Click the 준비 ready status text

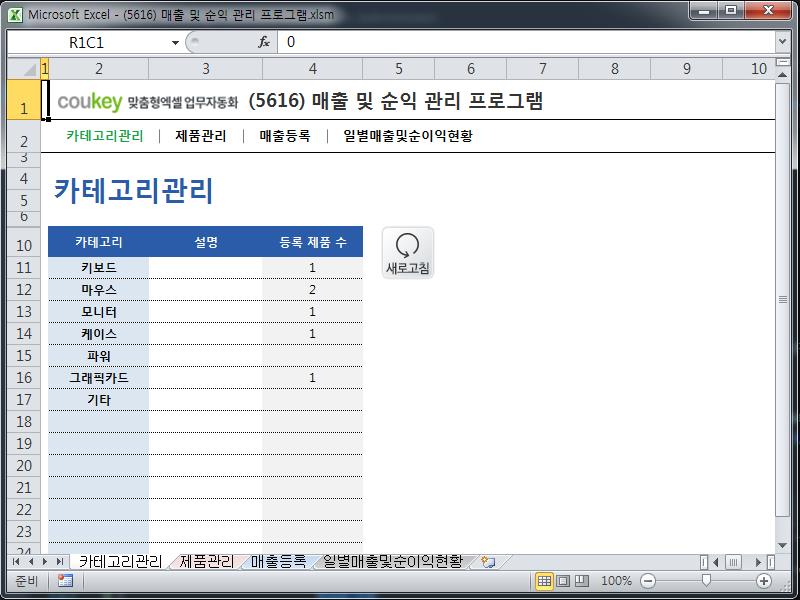pyautogui.click(x=27, y=581)
